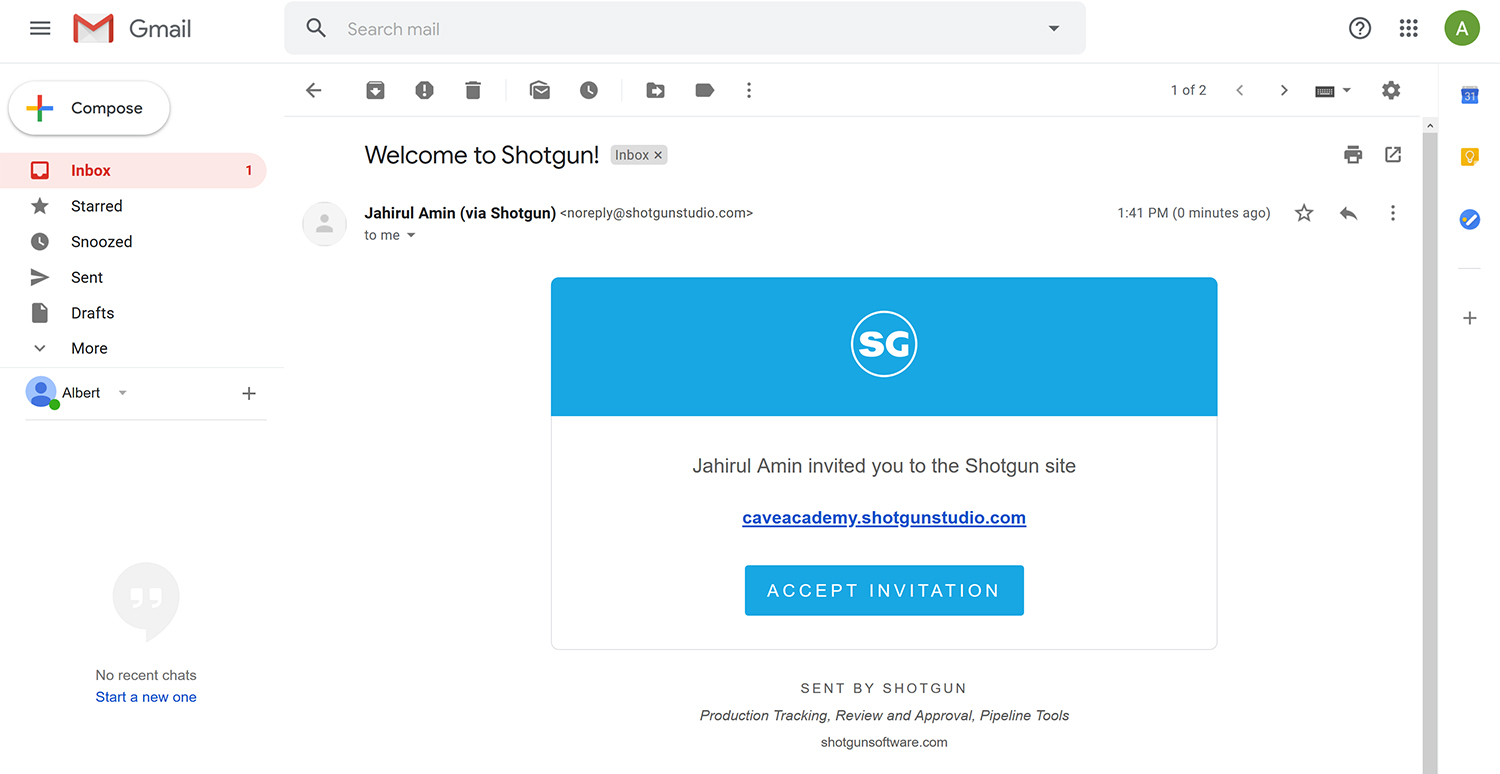Open the Labels icon in the toolbar
The width and height of the screenshot is (1500, 774).
point(705,90)
